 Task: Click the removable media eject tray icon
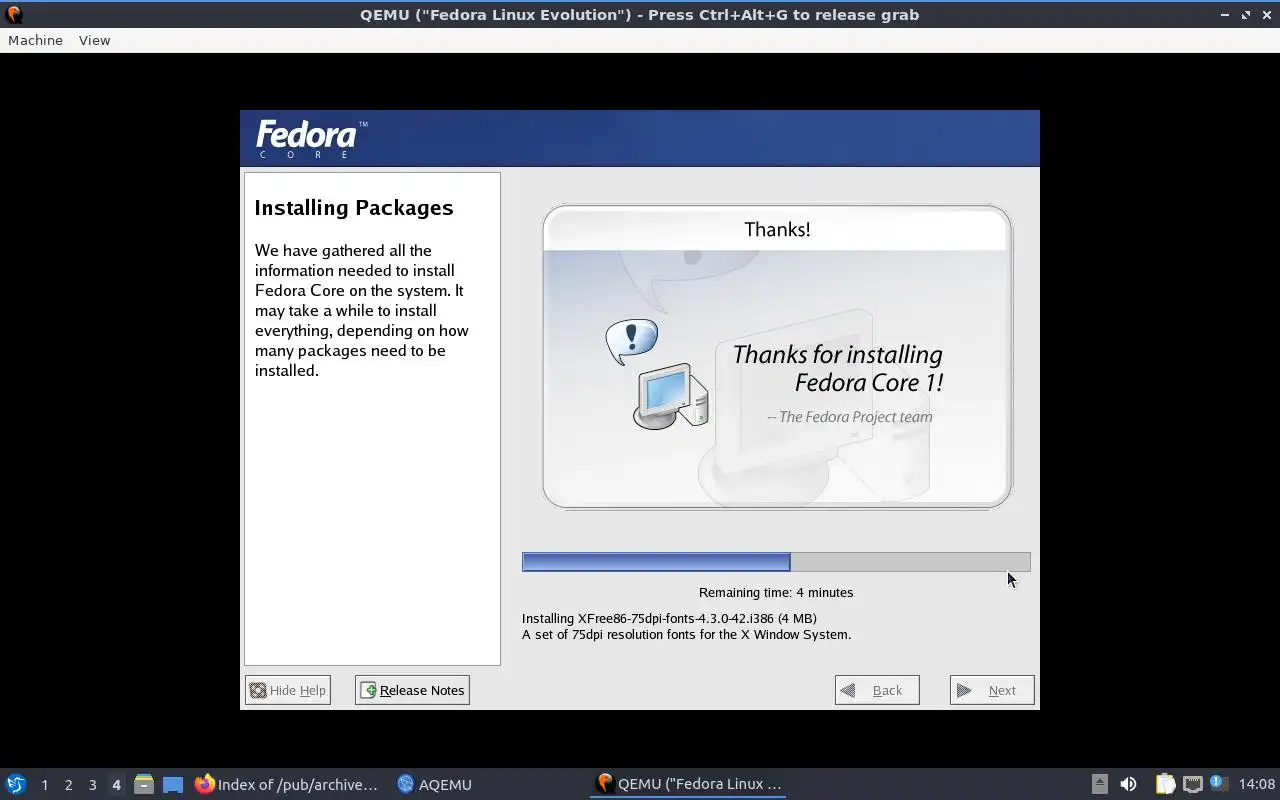(1099, 784)
